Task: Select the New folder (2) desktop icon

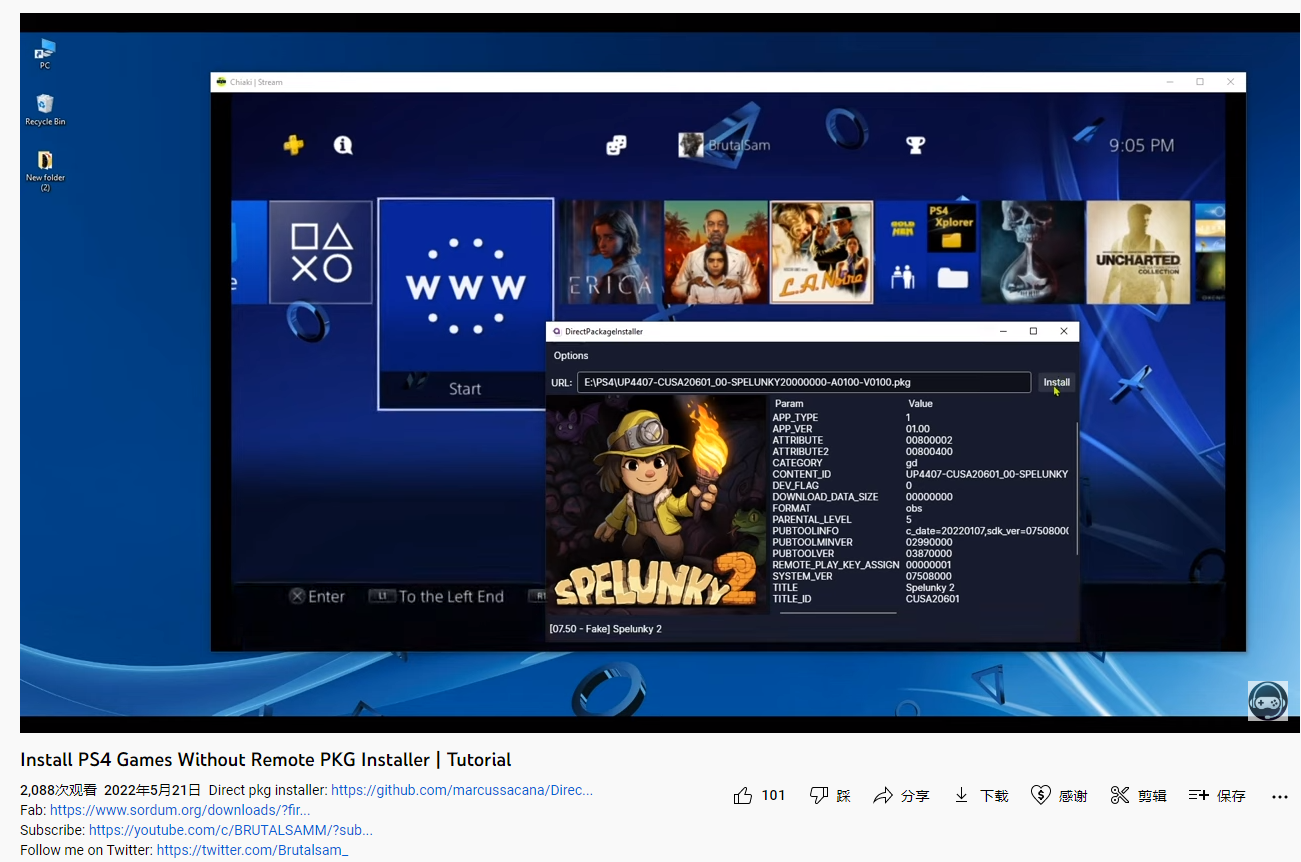Action: point(45,170)
